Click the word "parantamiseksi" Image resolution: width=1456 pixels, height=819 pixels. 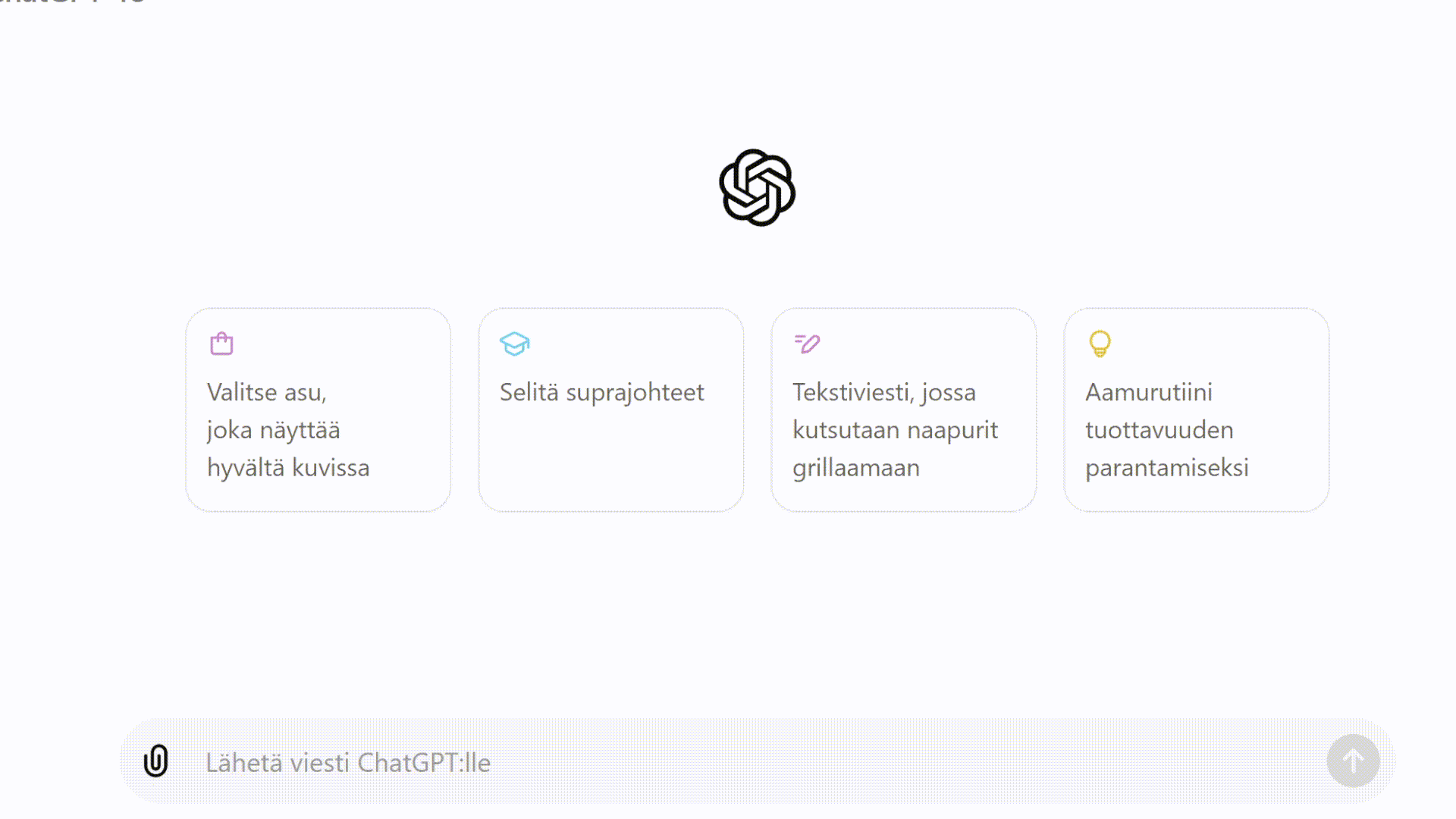[x=1166, y=468]
